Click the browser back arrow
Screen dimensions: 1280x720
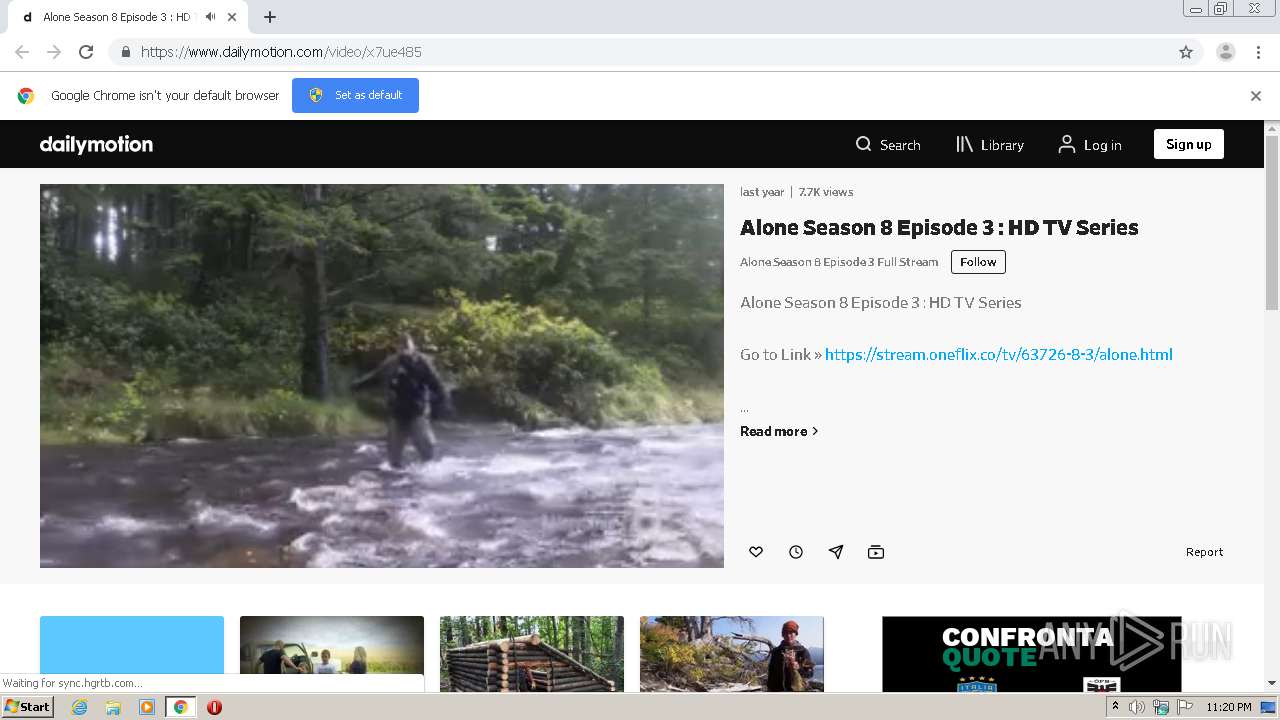[22, 52]
